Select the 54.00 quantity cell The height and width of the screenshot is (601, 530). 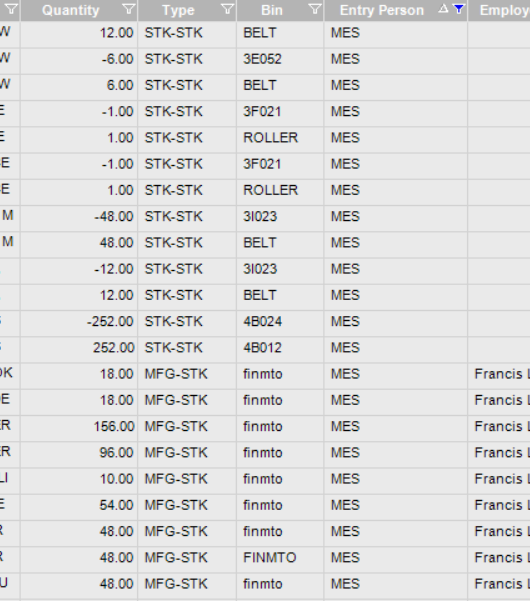click(x=79, y=505)
